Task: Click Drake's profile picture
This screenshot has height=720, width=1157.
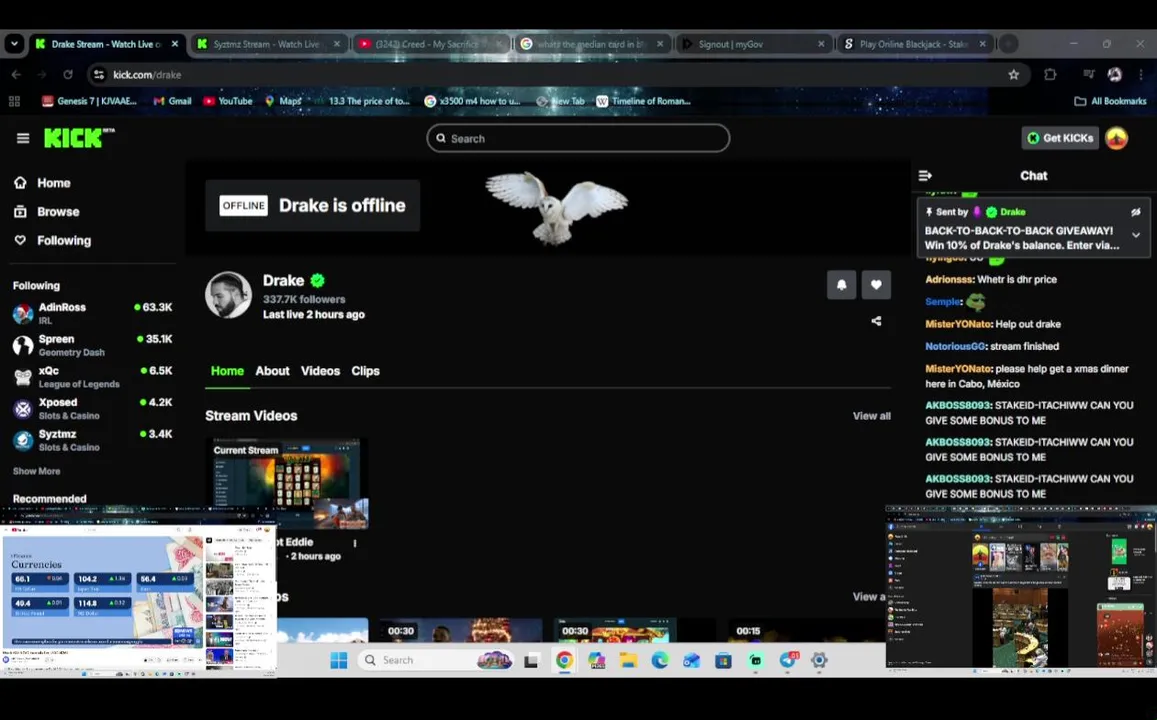Action: tap(228, 295)
